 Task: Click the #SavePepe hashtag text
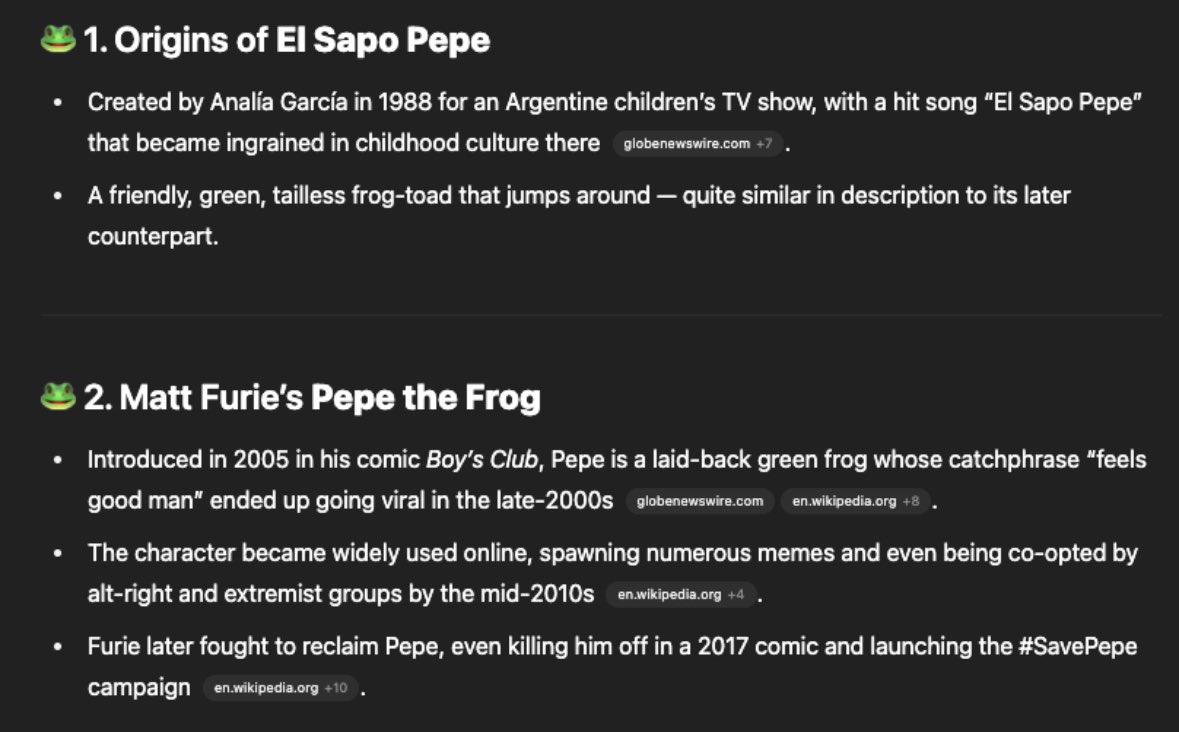pyautogui.click(x=1077, y=646)
